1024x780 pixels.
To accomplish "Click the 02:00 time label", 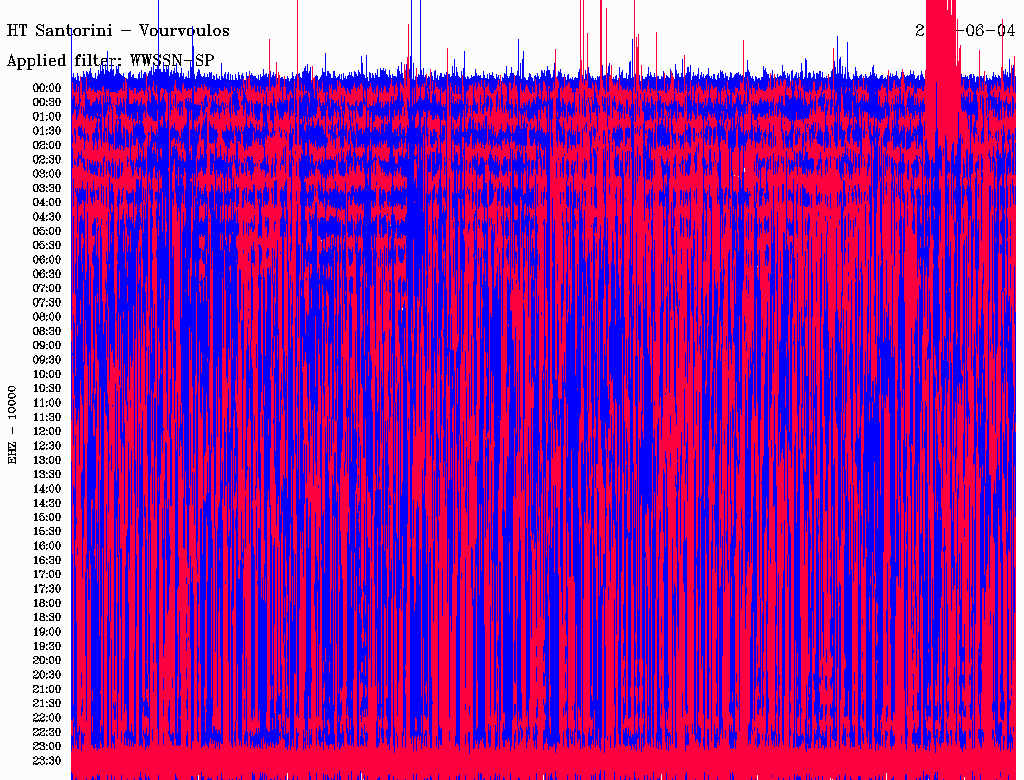I will (x=47, y=145).
